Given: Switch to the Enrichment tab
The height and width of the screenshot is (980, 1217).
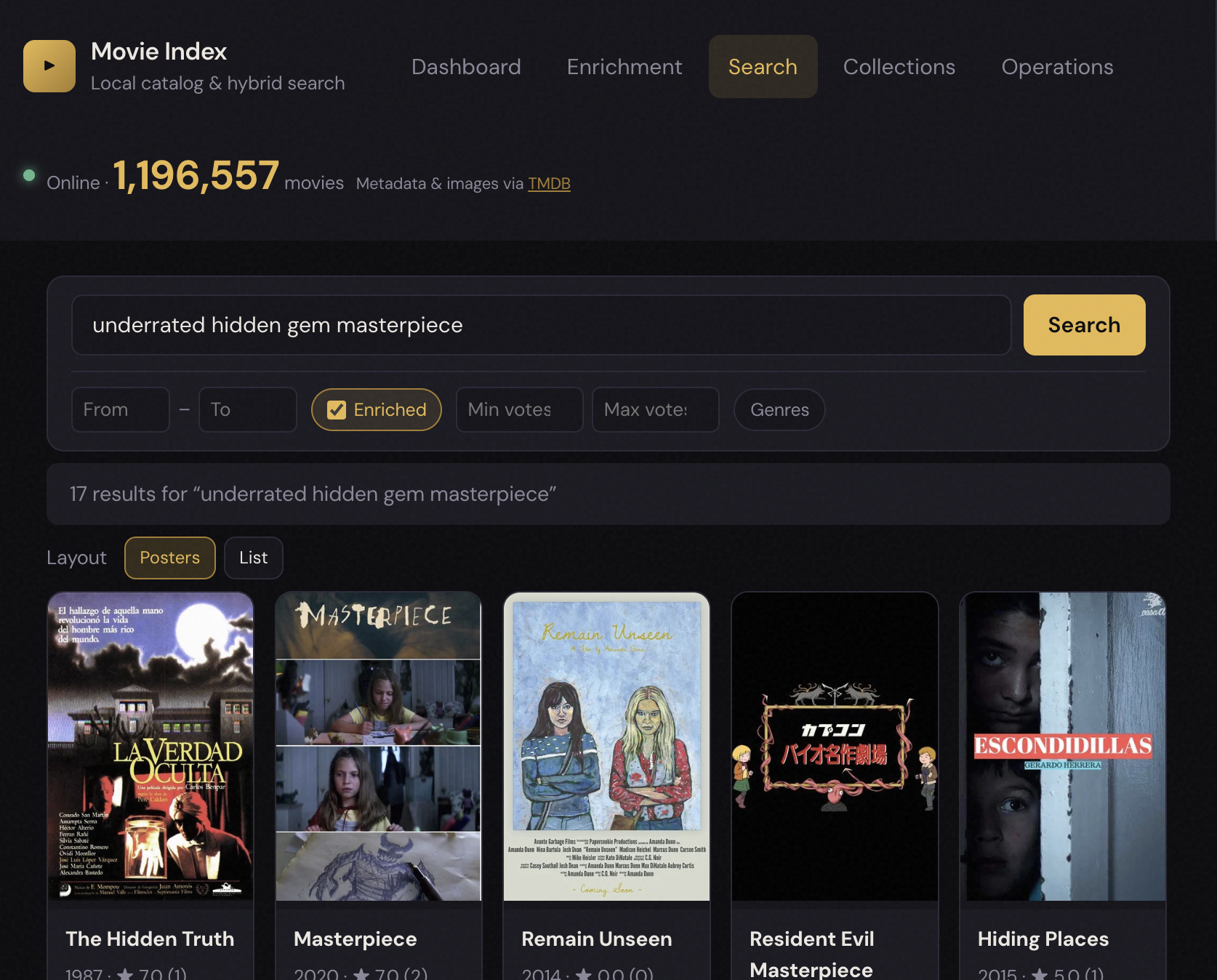Looking at the screenshot, I should [x=624, y=67].
